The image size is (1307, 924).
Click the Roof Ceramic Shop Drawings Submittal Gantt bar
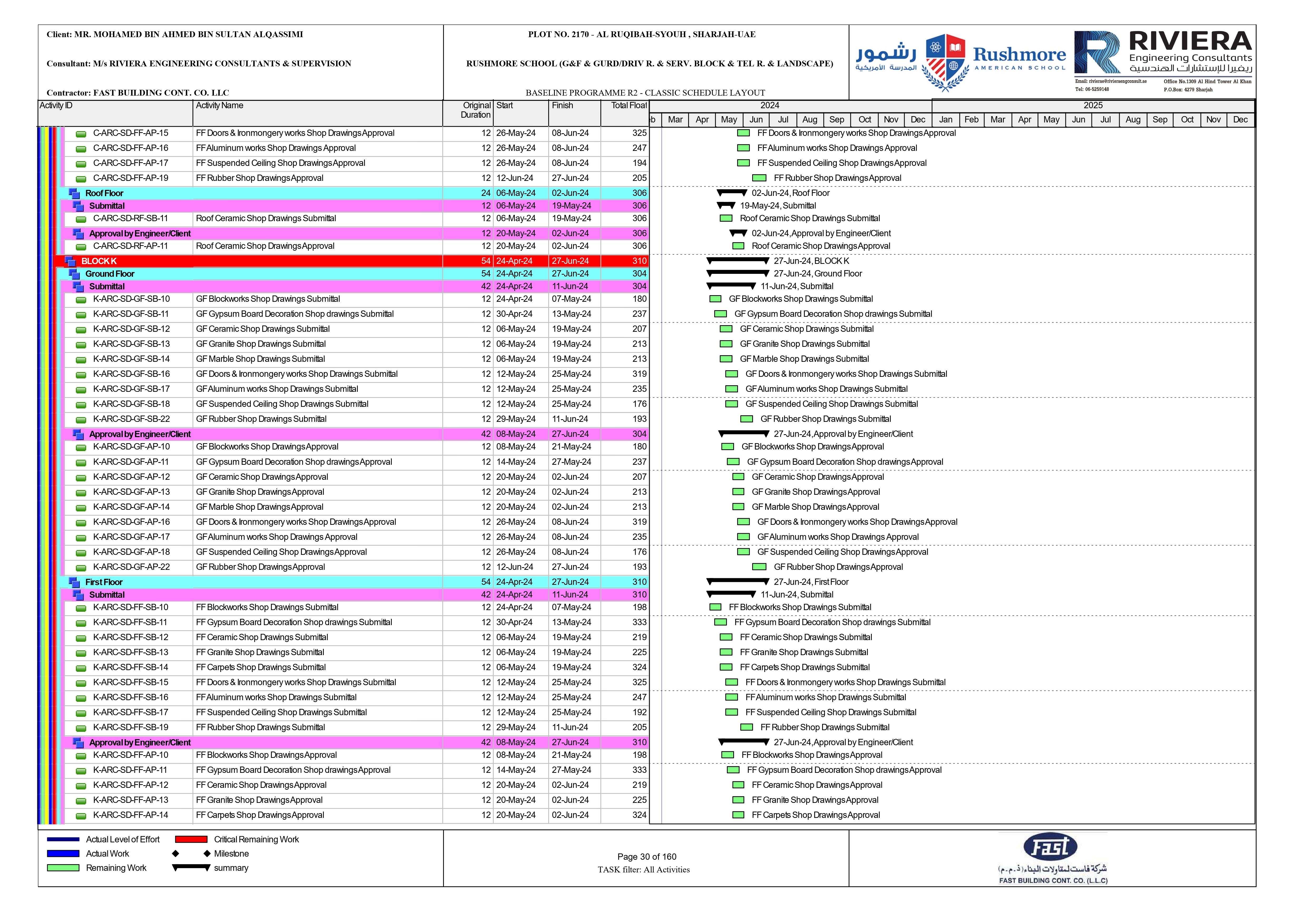(x=726, y=219)
